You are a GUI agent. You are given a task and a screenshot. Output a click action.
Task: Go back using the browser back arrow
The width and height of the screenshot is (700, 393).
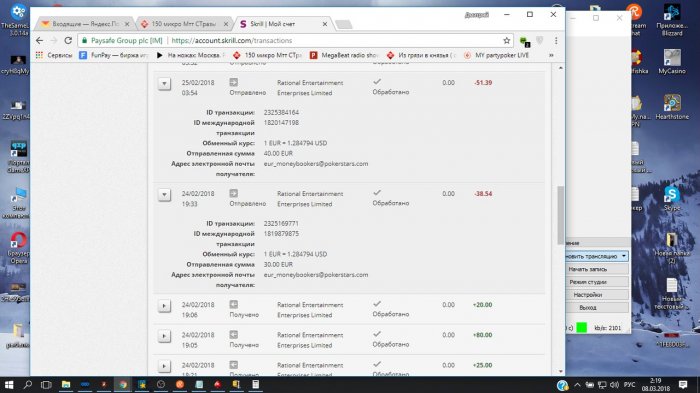(x=39, y=41)
